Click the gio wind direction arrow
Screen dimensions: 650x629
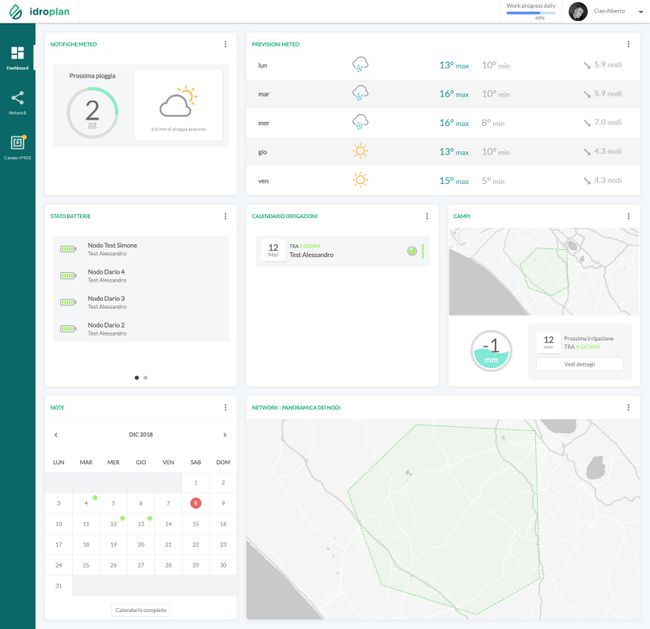coord(587,152)
